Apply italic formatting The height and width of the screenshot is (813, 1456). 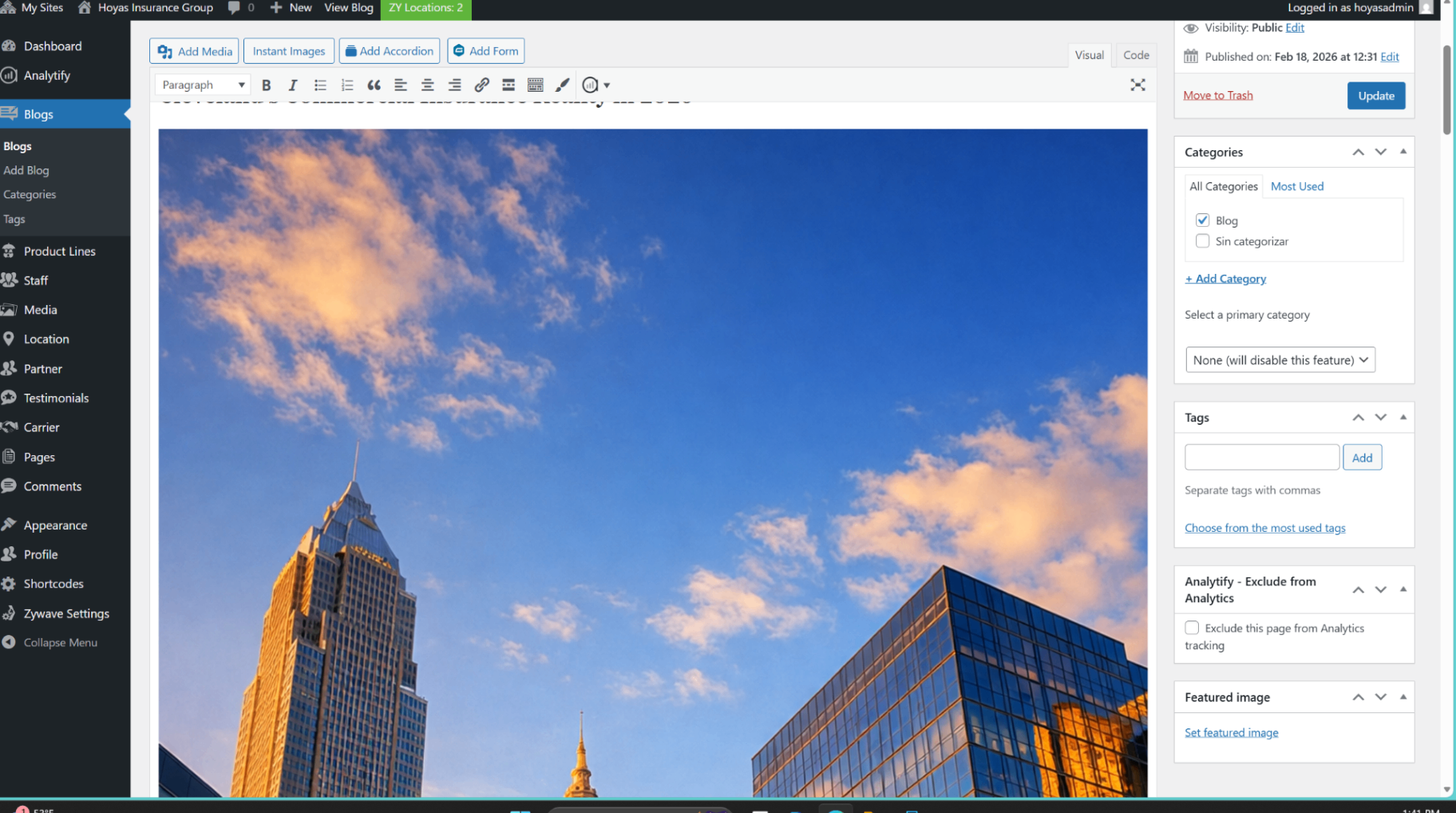(293, 85)
